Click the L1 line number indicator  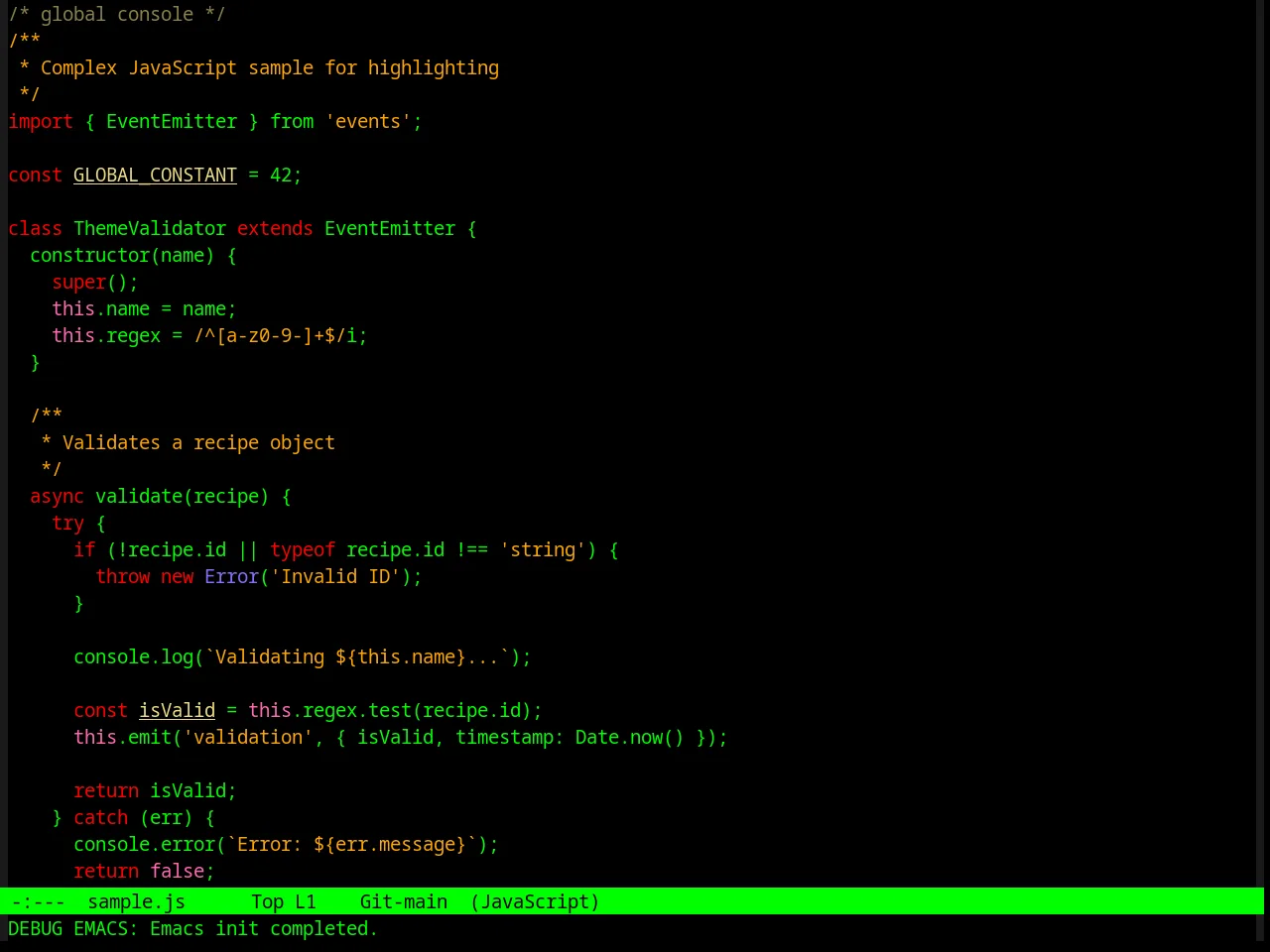[305, 901]
